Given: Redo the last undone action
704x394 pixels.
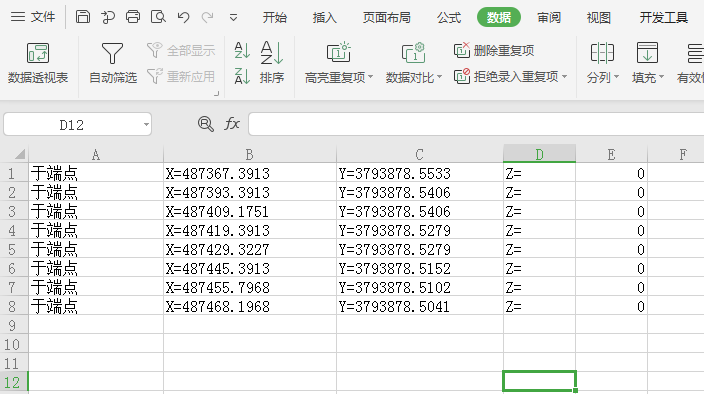Looking at the screenshot, I should [x=207, y=17].
